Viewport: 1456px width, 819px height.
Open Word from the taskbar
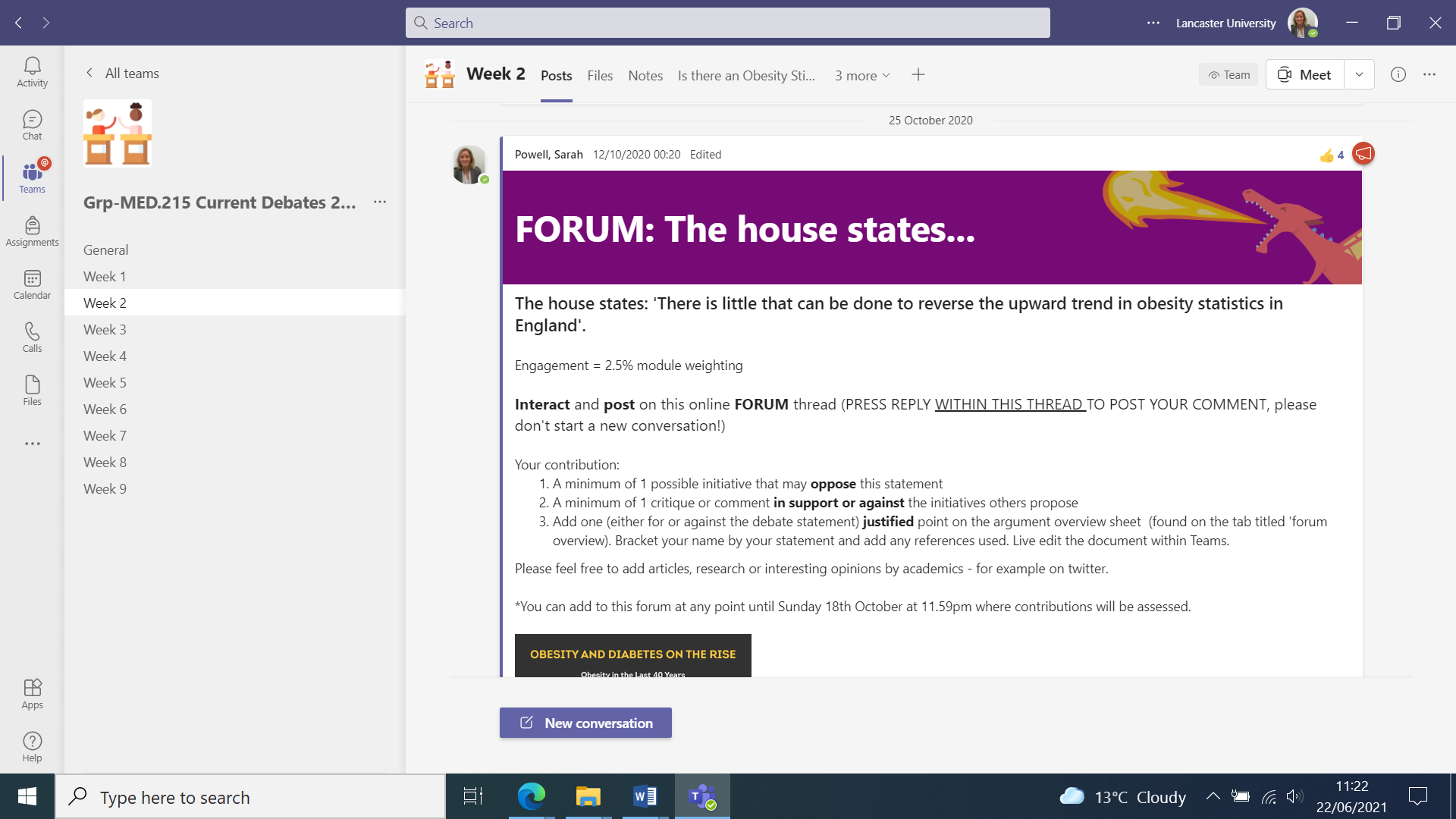click(x=645, y=796)
